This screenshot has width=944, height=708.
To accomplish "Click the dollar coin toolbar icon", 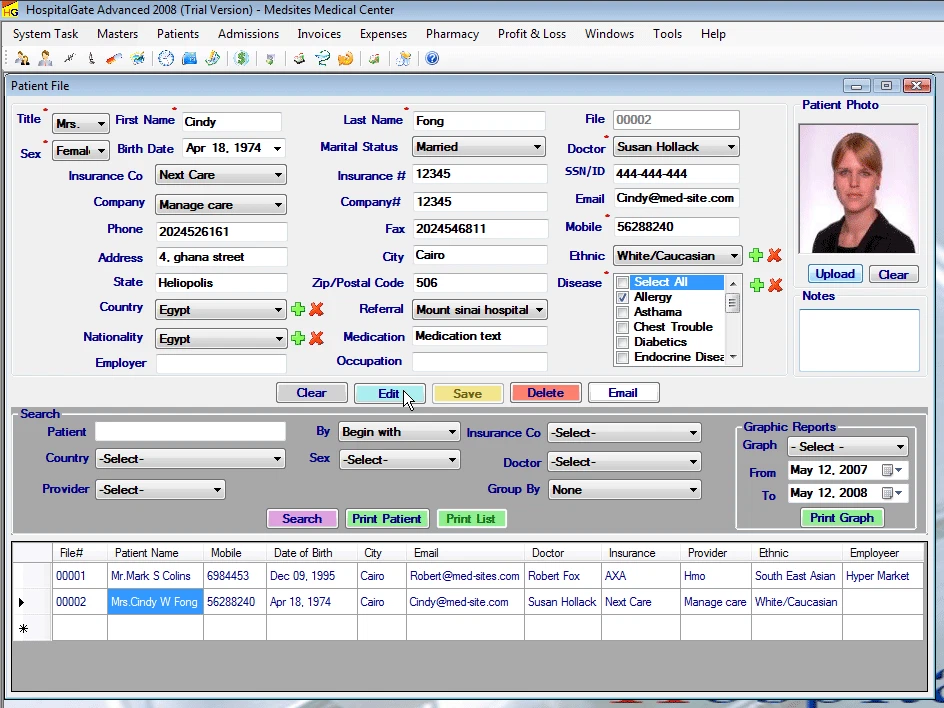I will click(x=241, y=58).
